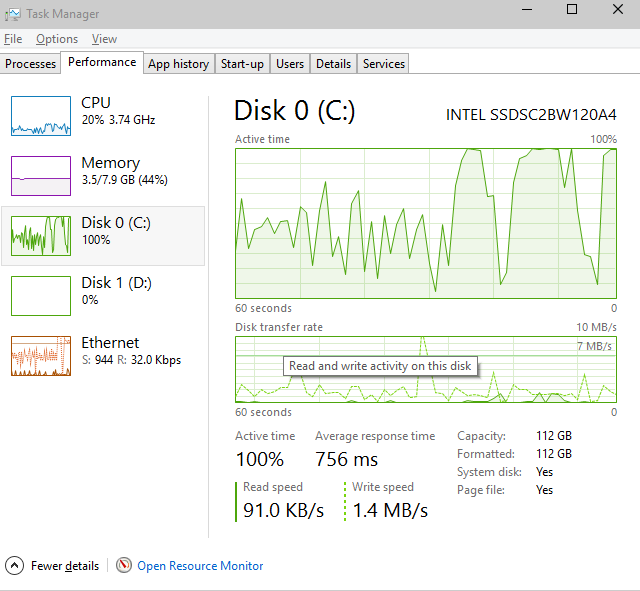Minimize the Task Manager window
The width and height of the screenshot is (640, 591).
pyautogui.click(x=527, y=9)
